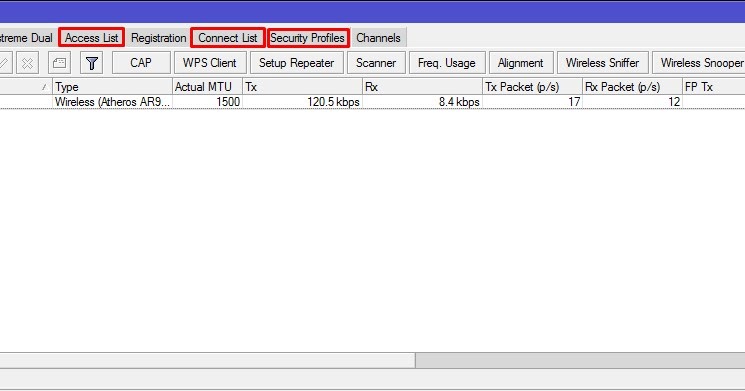Sort by Tx Packet (p/s) column
745x391 pixels.
click(x=532, y=86)
